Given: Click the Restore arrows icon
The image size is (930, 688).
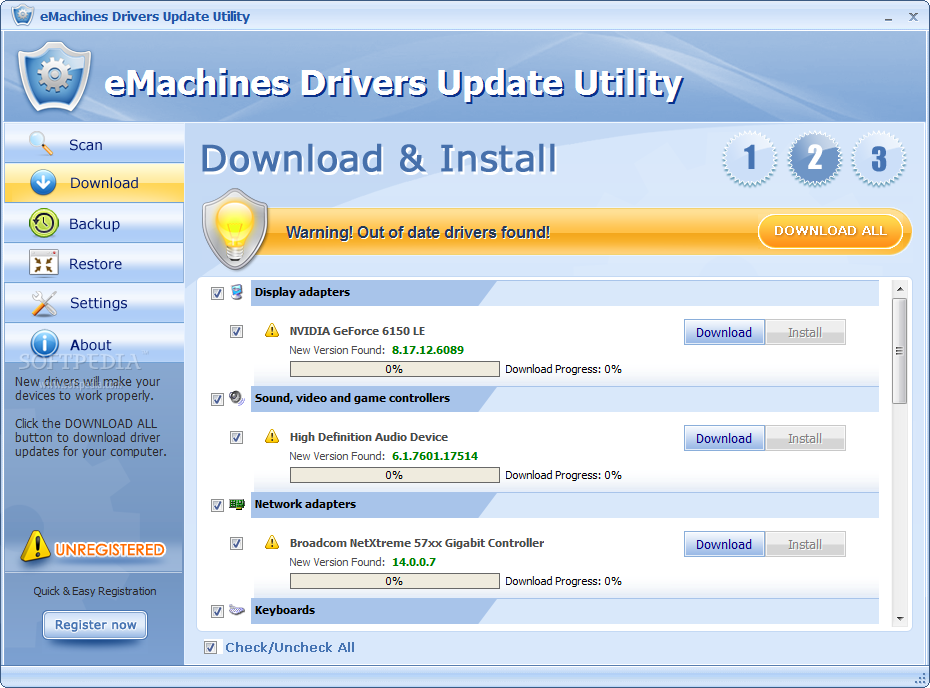Looking at the screenshot, I should pyautogui.click(x=44, y=263).
